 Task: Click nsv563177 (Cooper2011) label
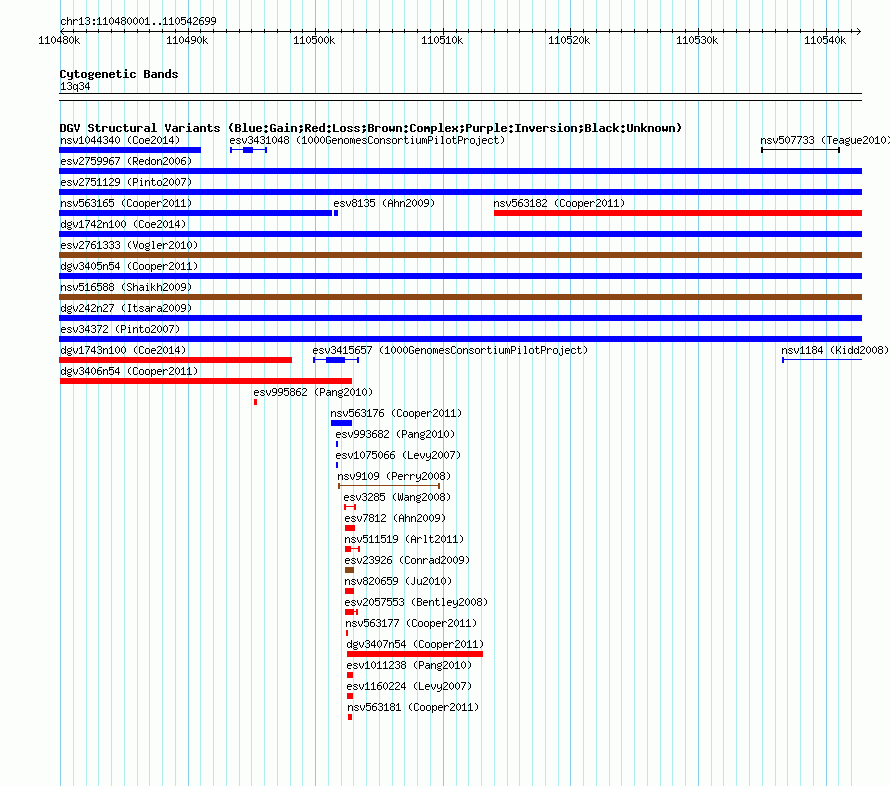pos(411,624)
